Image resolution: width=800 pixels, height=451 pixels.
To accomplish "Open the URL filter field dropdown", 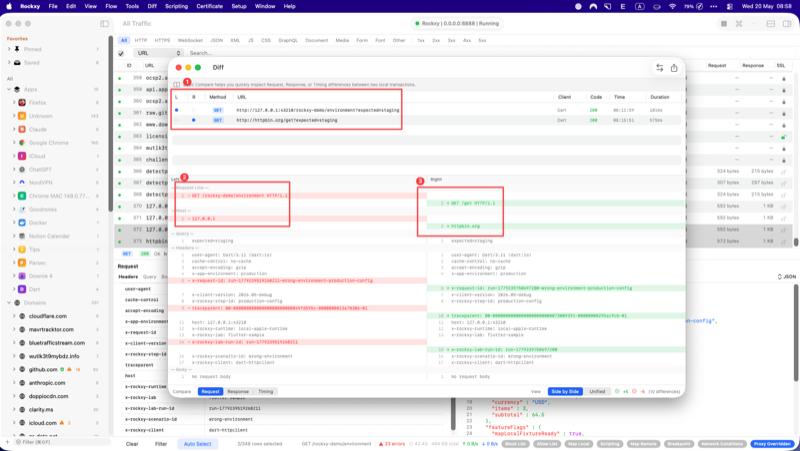I will click(158, 53).
